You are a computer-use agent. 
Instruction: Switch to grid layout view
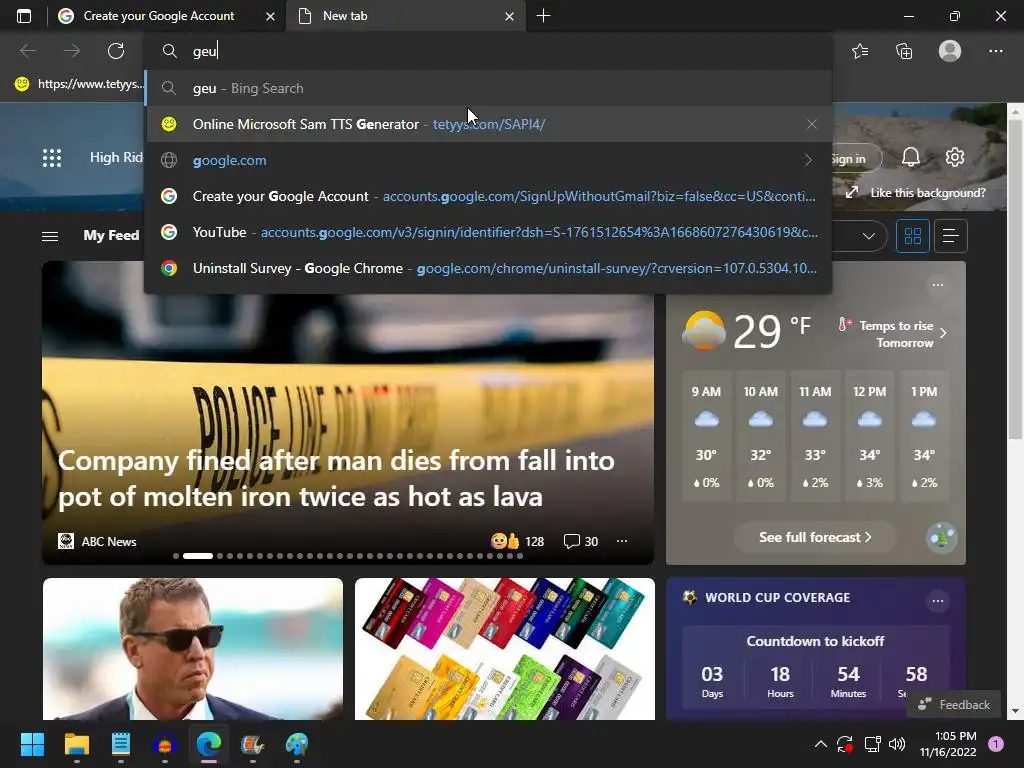point(912,236)
